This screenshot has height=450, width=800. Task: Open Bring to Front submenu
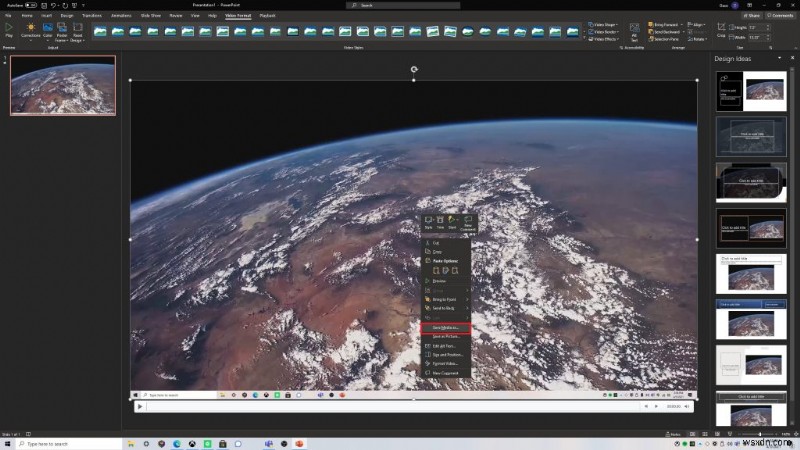(x=445, y=299)
